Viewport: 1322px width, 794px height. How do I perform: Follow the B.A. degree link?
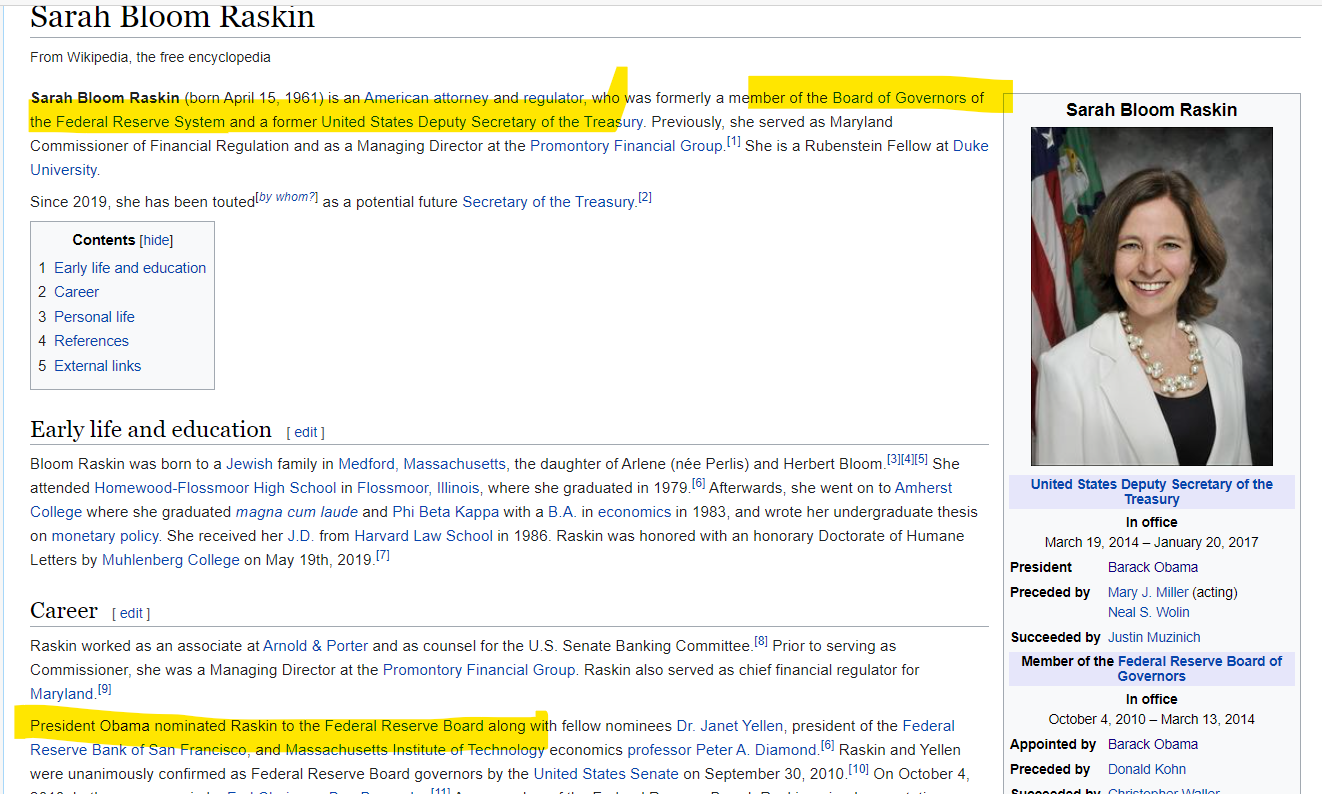point(563,512)
